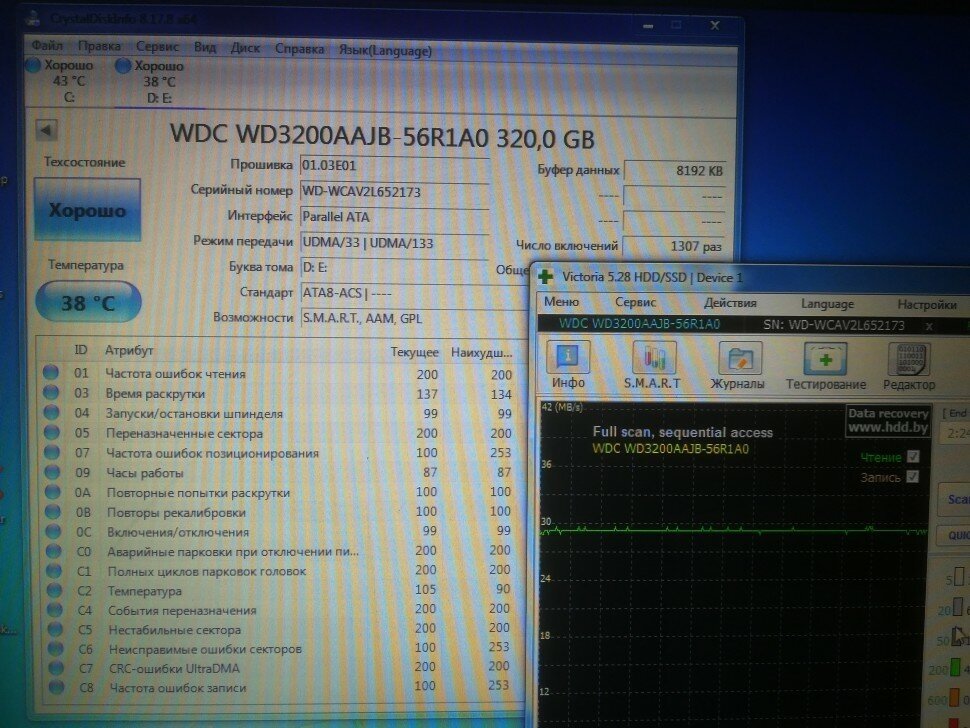
Task: Open Language menu in Victoria
Action: (x=827, y=303)
